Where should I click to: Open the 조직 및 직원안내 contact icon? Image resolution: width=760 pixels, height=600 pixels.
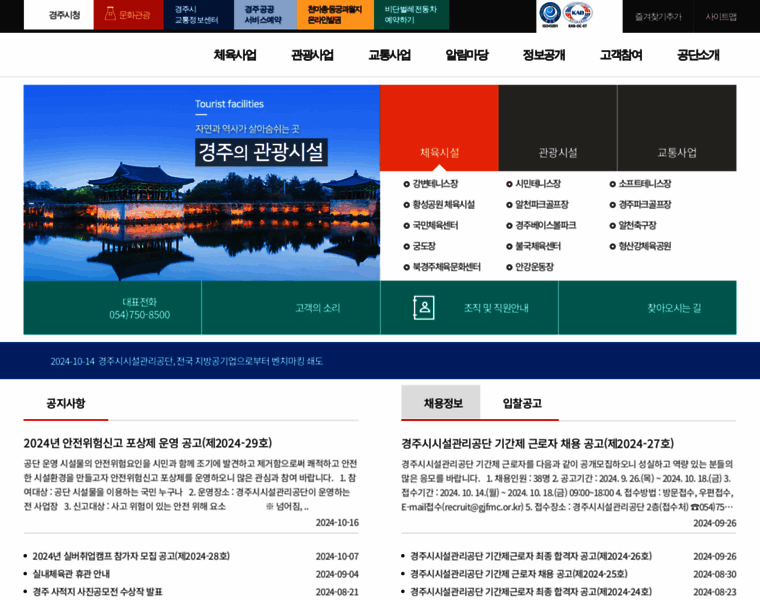point(424,308)
